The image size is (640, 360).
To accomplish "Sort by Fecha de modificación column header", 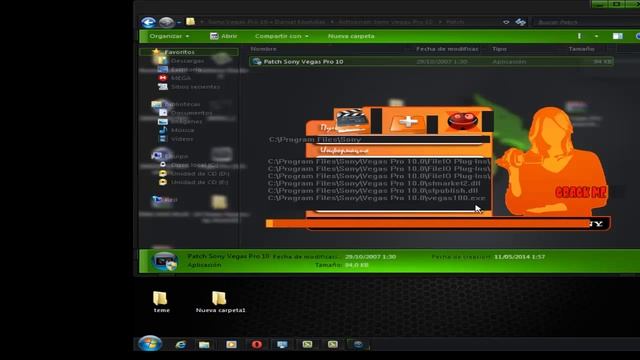I will point(447,49).
